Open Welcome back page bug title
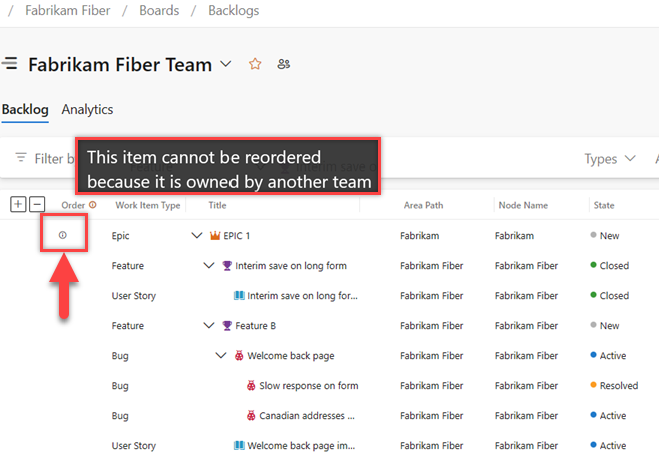 (x=291, y=356)
